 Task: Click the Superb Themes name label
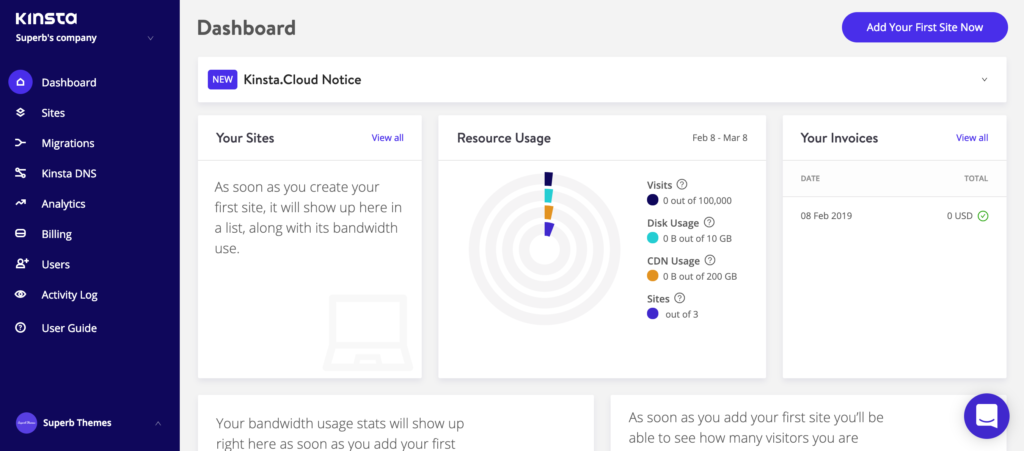(77, 423)
